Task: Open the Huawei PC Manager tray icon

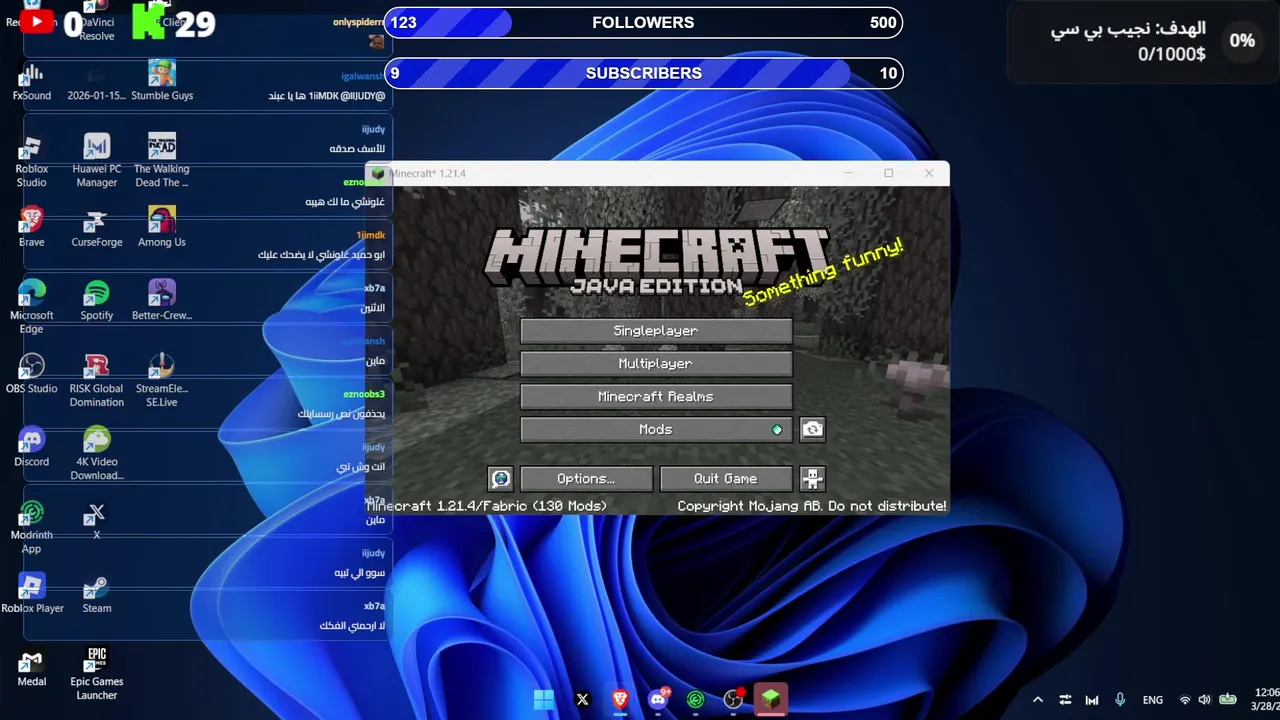Action: point(1092,700)
